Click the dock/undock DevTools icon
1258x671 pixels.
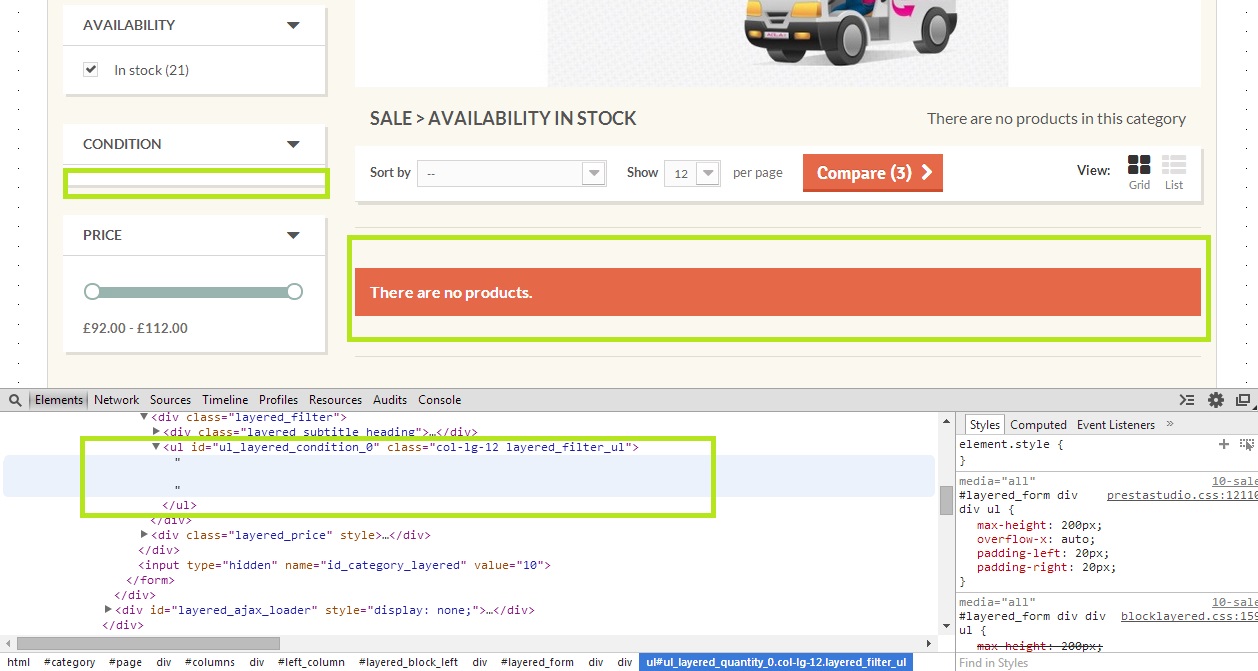coord(1243,400)
